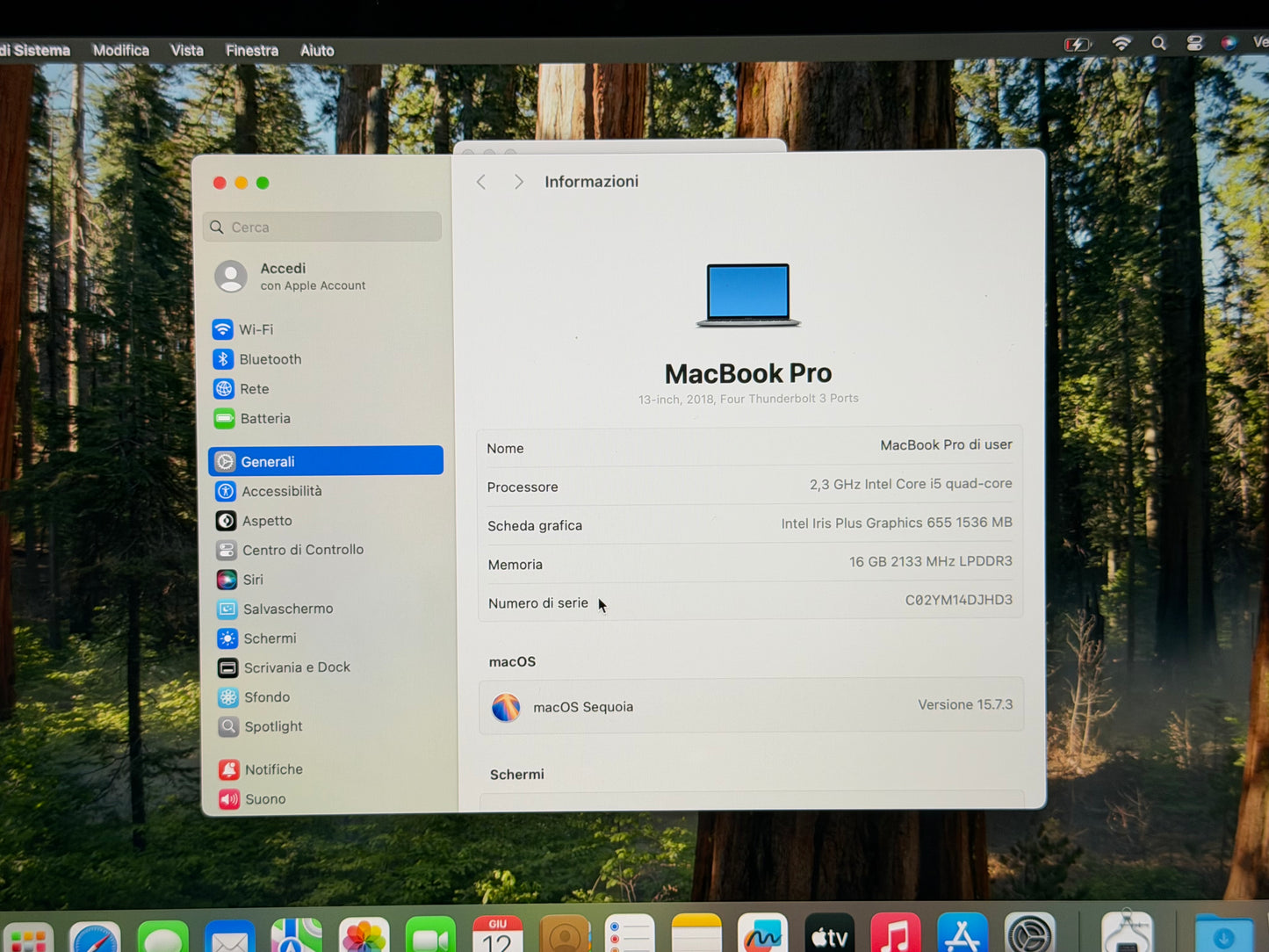Viewport: 1269px width, 952px height.
Task: Open FaceTime from the Dock
Action: click(430, 935)
